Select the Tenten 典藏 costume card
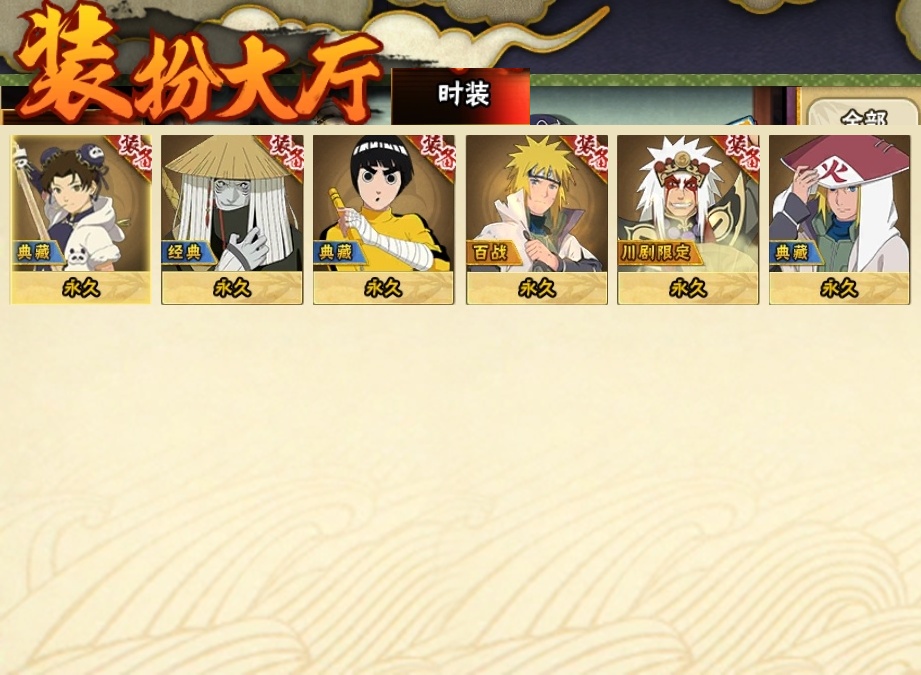Screen dimensions: 921x675 pyautogui.click(x=81, y=220)
